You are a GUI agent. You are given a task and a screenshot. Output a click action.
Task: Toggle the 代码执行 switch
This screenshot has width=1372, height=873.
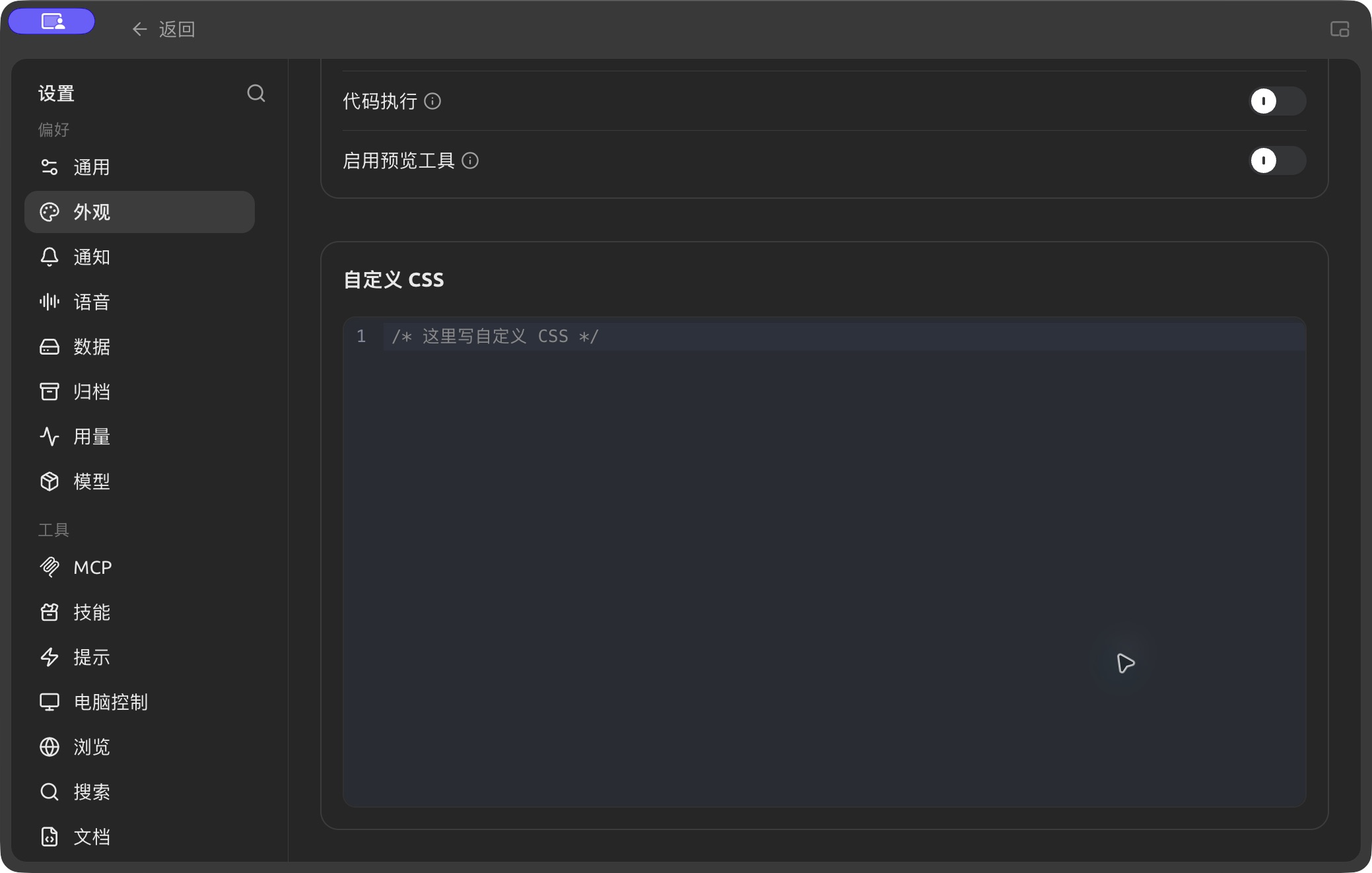1278,101
